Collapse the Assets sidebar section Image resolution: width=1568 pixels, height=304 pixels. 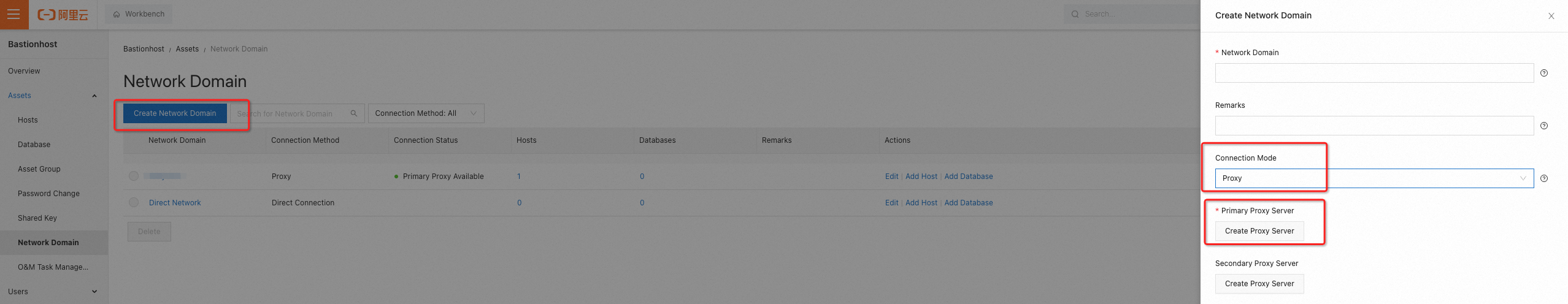tap(94, 96)
